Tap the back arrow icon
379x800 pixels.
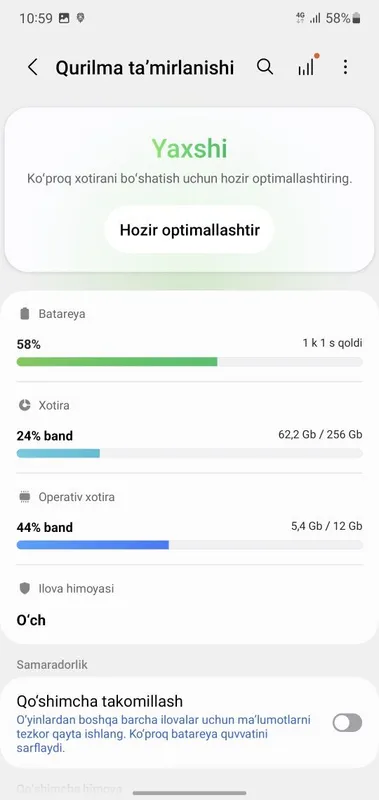tap(33, 67)
